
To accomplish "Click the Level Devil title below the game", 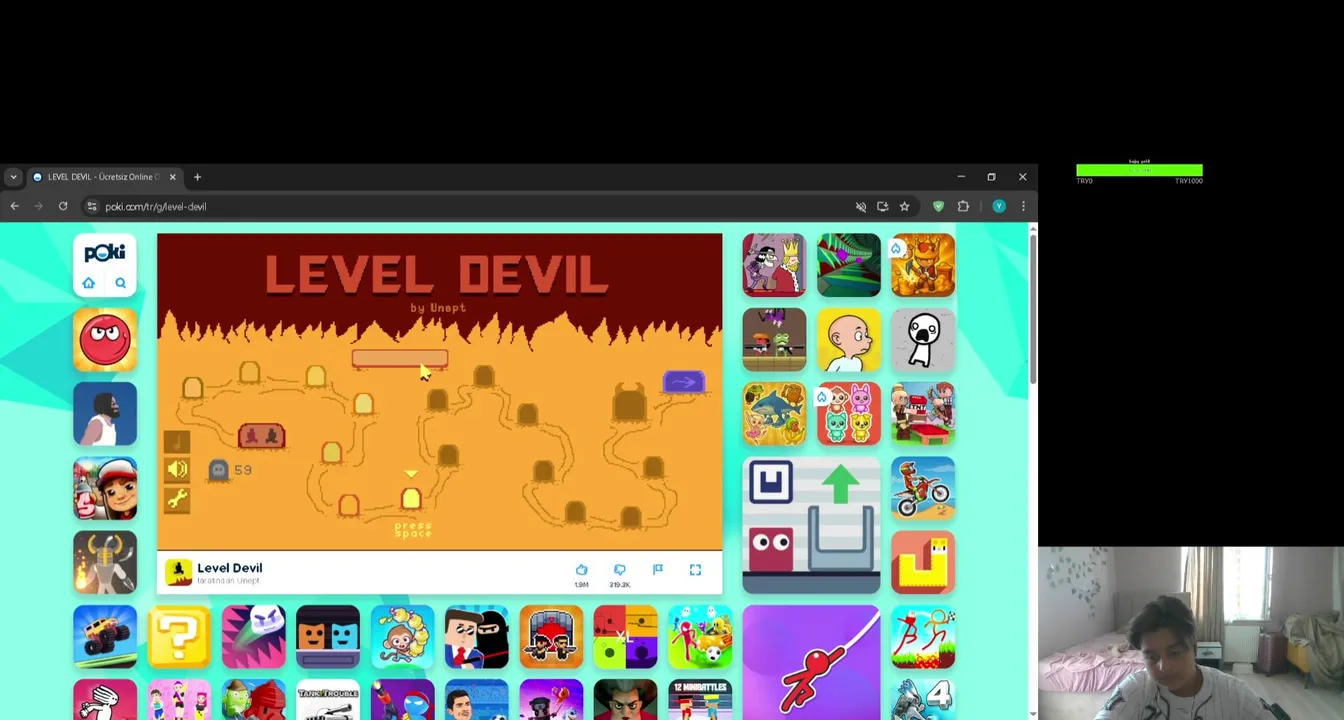I will pyautogui.click(x=230, y=568).
